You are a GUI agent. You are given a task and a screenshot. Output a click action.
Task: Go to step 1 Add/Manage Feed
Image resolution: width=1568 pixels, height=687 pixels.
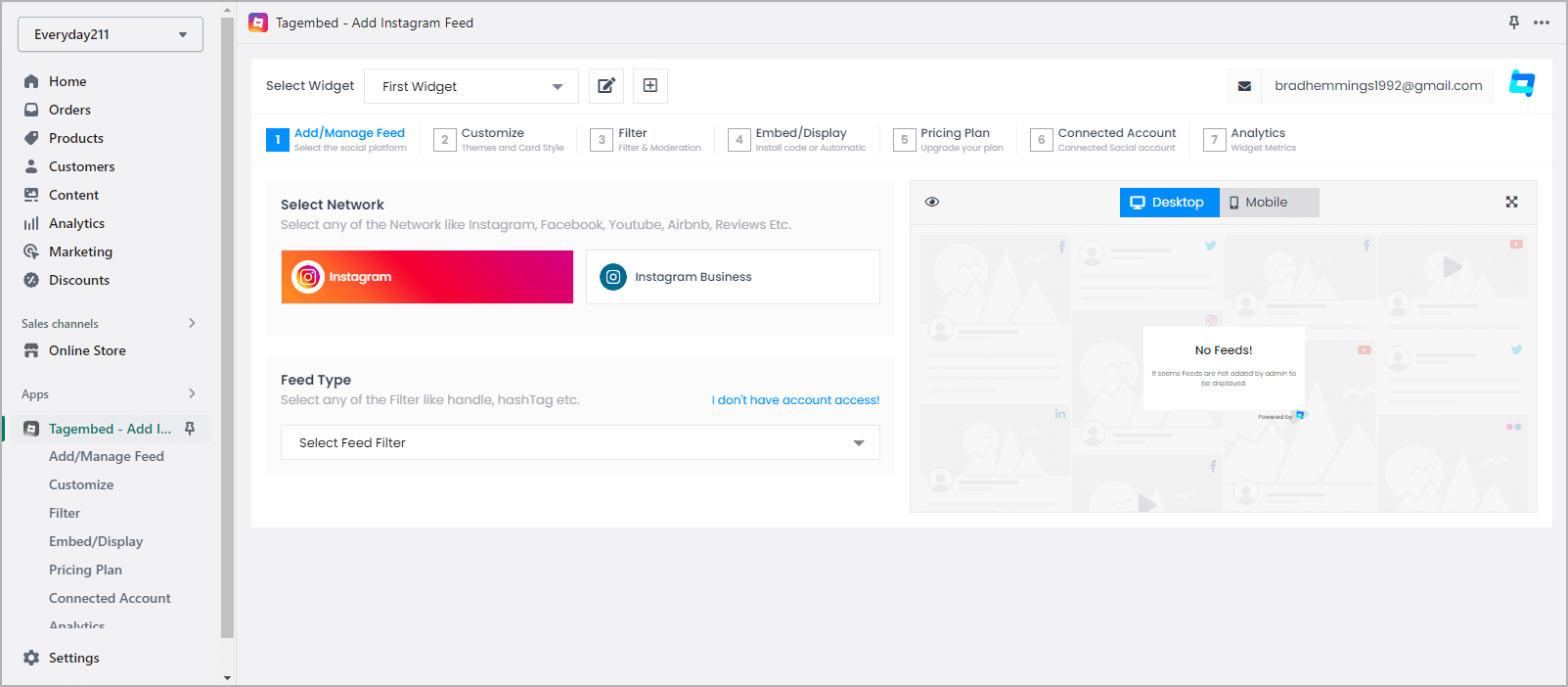tap(336, 140)
